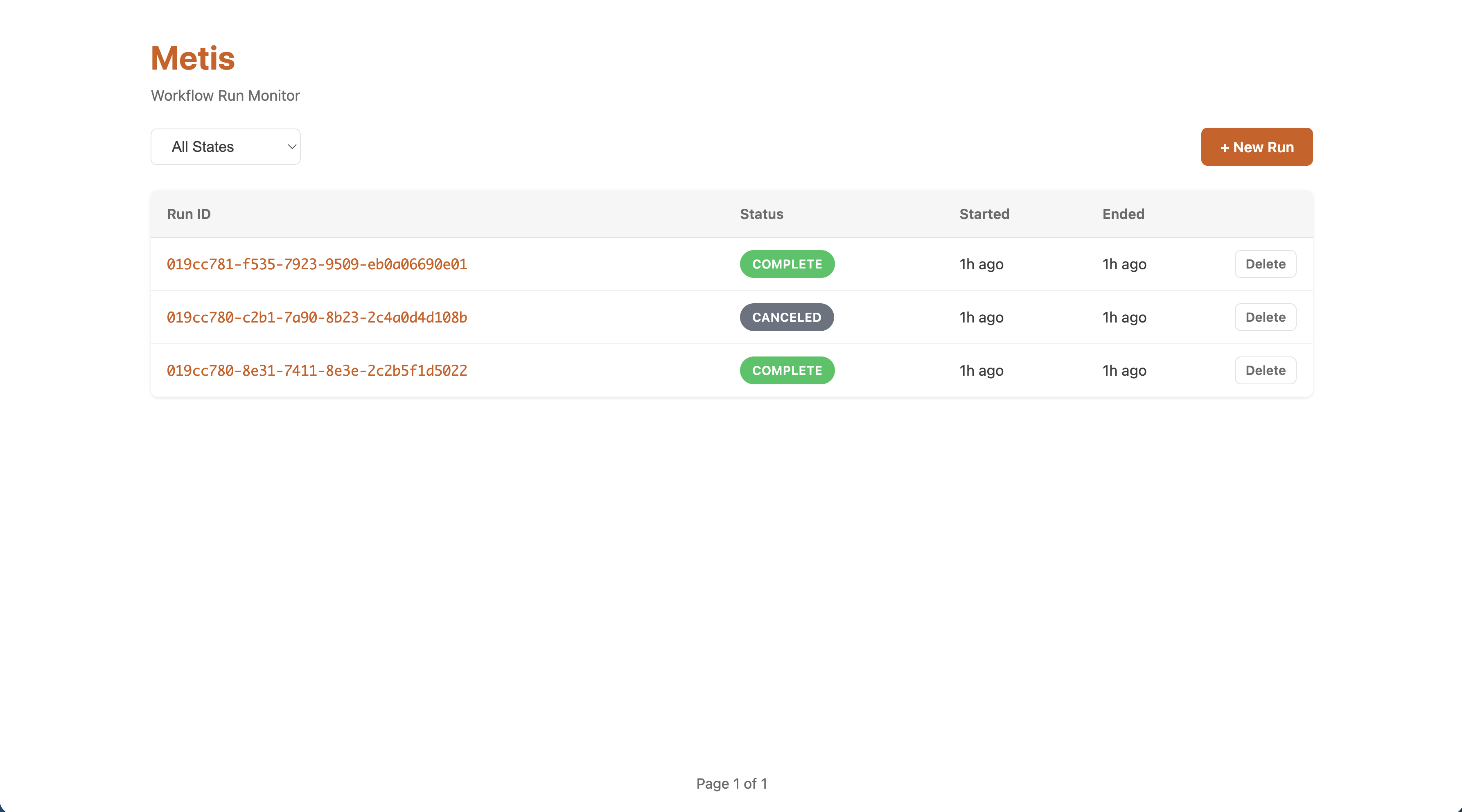1462x812 pixels.
Task: Open run 019cc780-c2b1-7a90-8b23-2c4a0d4d108b
Action: [317, 318]
